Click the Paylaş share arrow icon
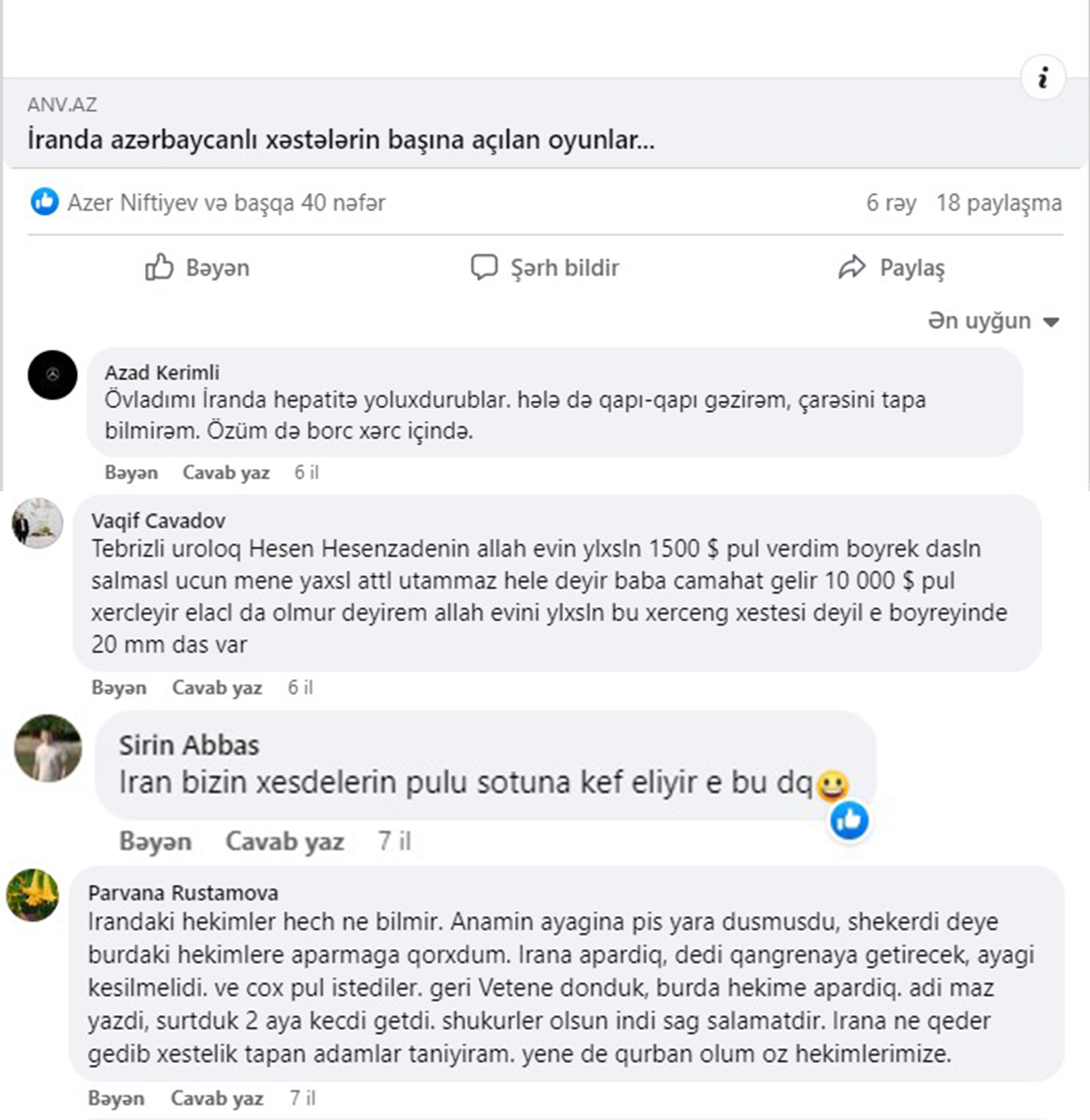This screenshot has height=1120, width=1090. pyautogui.click(x=852, y=267)
